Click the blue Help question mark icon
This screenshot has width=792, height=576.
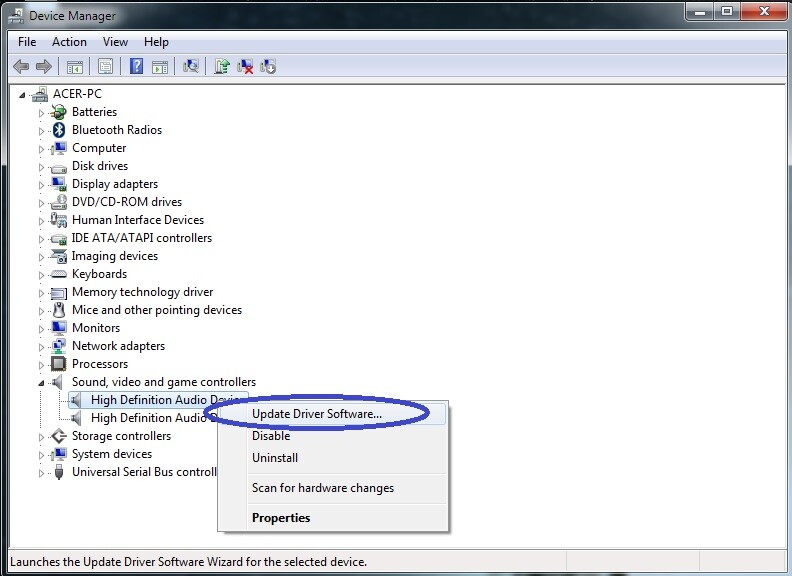tap(136, 66)
